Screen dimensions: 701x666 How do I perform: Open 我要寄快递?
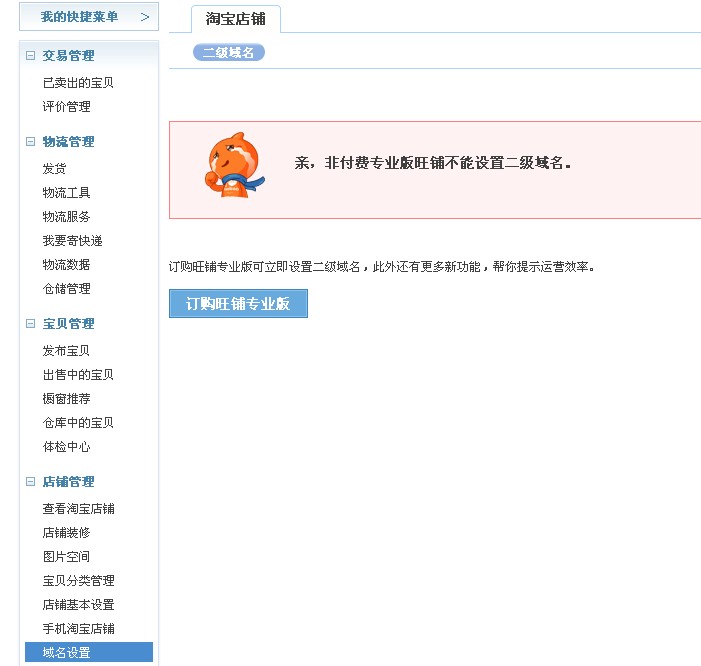(72, 241)
